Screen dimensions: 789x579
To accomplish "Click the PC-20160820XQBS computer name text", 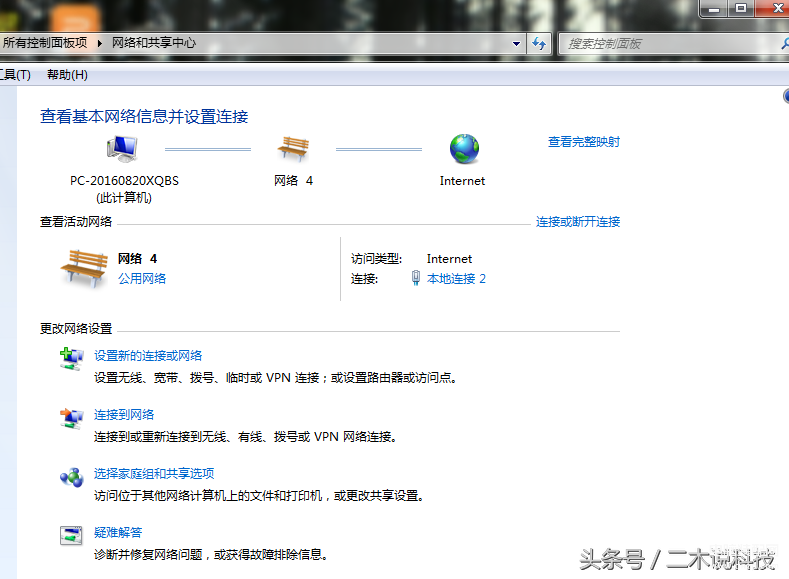I will 124,181.
